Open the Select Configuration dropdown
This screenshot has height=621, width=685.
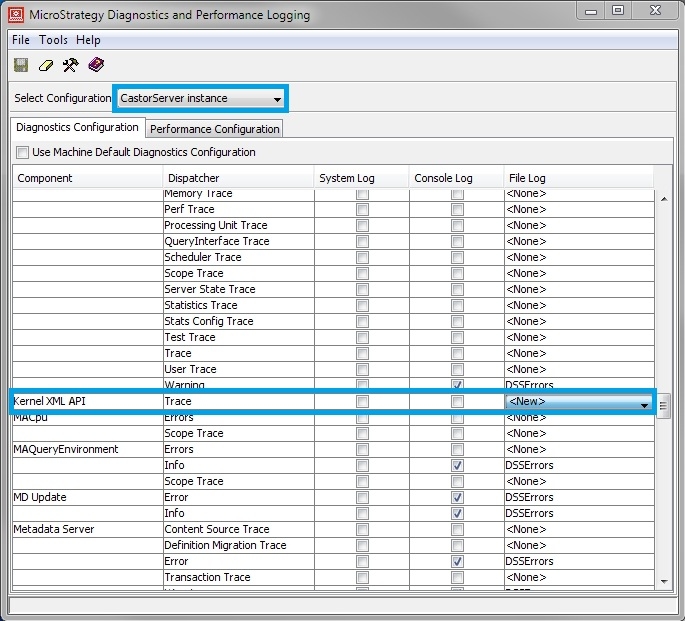point(200,98)
